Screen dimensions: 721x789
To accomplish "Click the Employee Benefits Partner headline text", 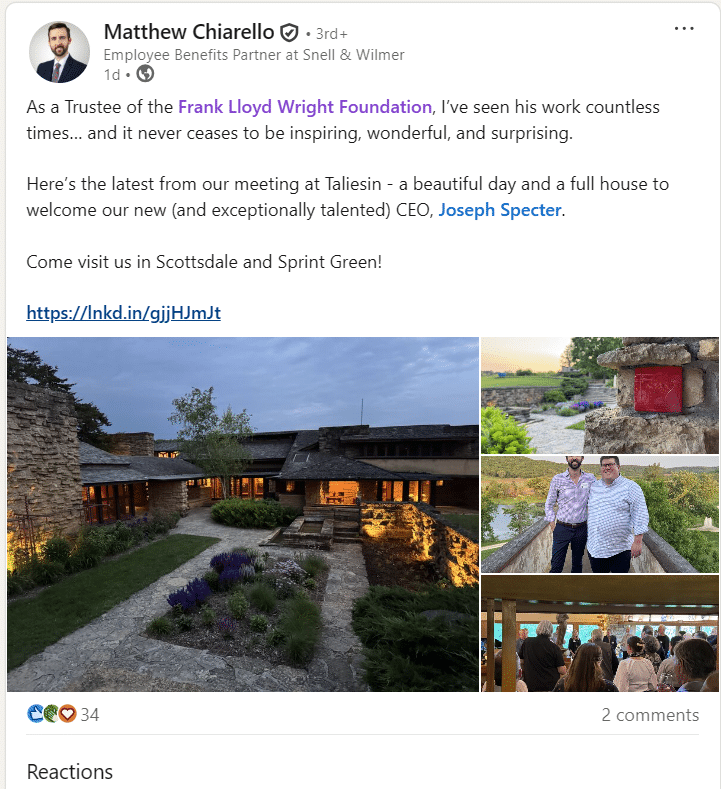I will tap(254, 55).
